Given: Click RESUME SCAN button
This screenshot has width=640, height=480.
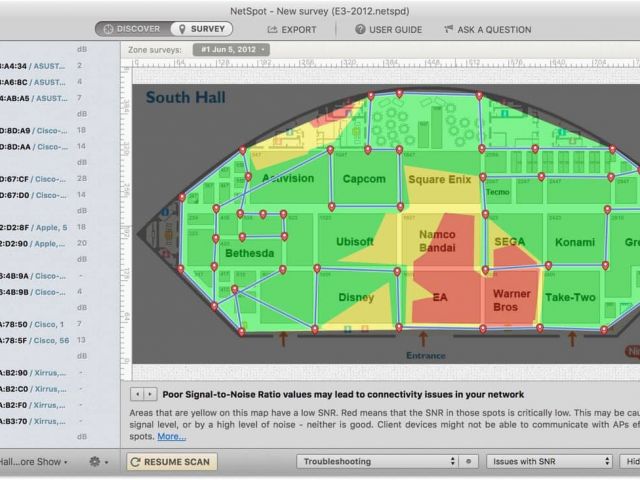Looking at the screenshot, I should pyautogui.click(x=171, y=462).
